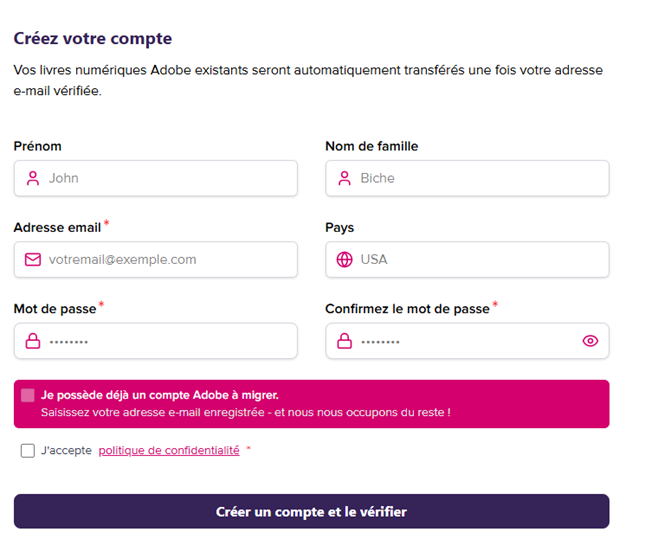
Task: Click the person icon in Prénom field
Action: click(x=33, y=178)
